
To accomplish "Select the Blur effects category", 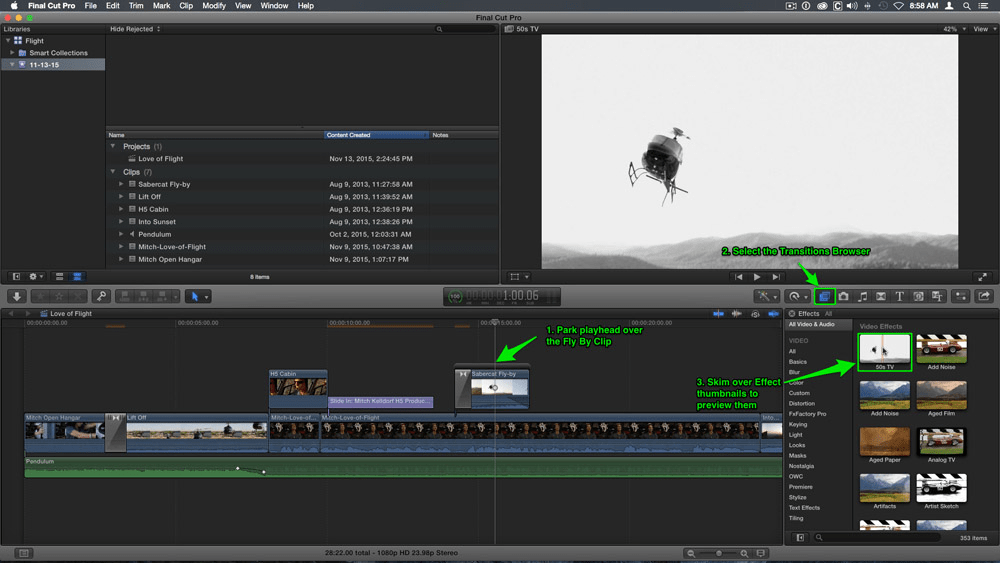I will [794, 372].
